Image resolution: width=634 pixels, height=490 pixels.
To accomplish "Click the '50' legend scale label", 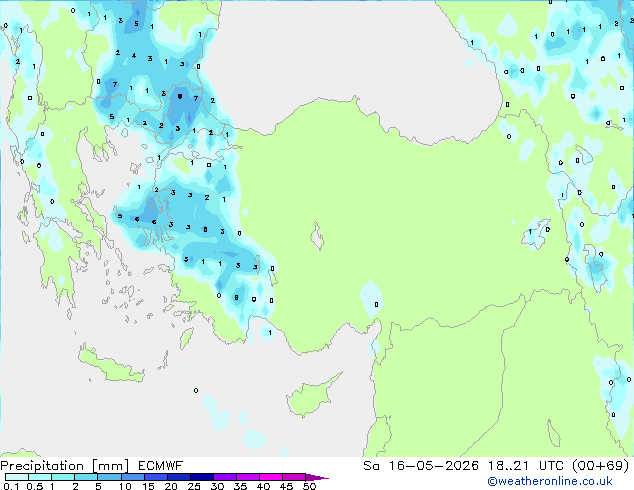I will [309, 486].
